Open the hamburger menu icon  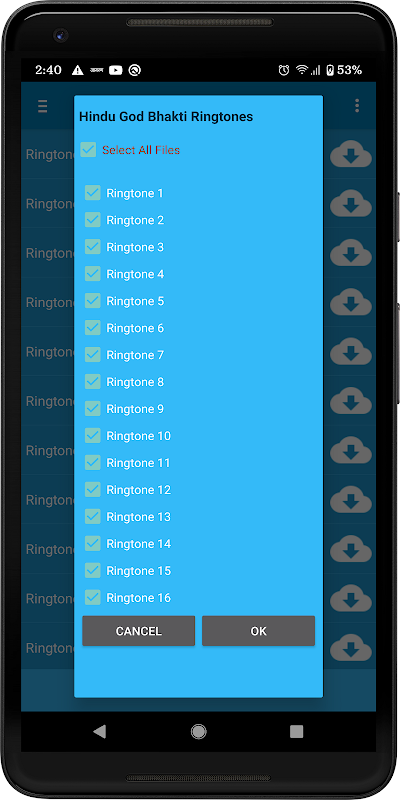(x=42, y=106)
